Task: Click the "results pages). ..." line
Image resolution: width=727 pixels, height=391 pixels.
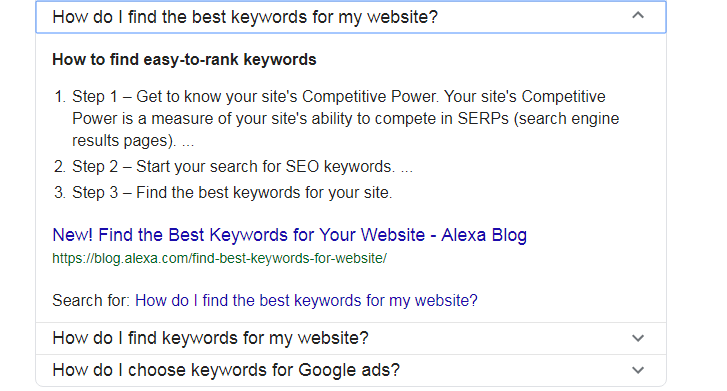Action: tap(133, 141)
